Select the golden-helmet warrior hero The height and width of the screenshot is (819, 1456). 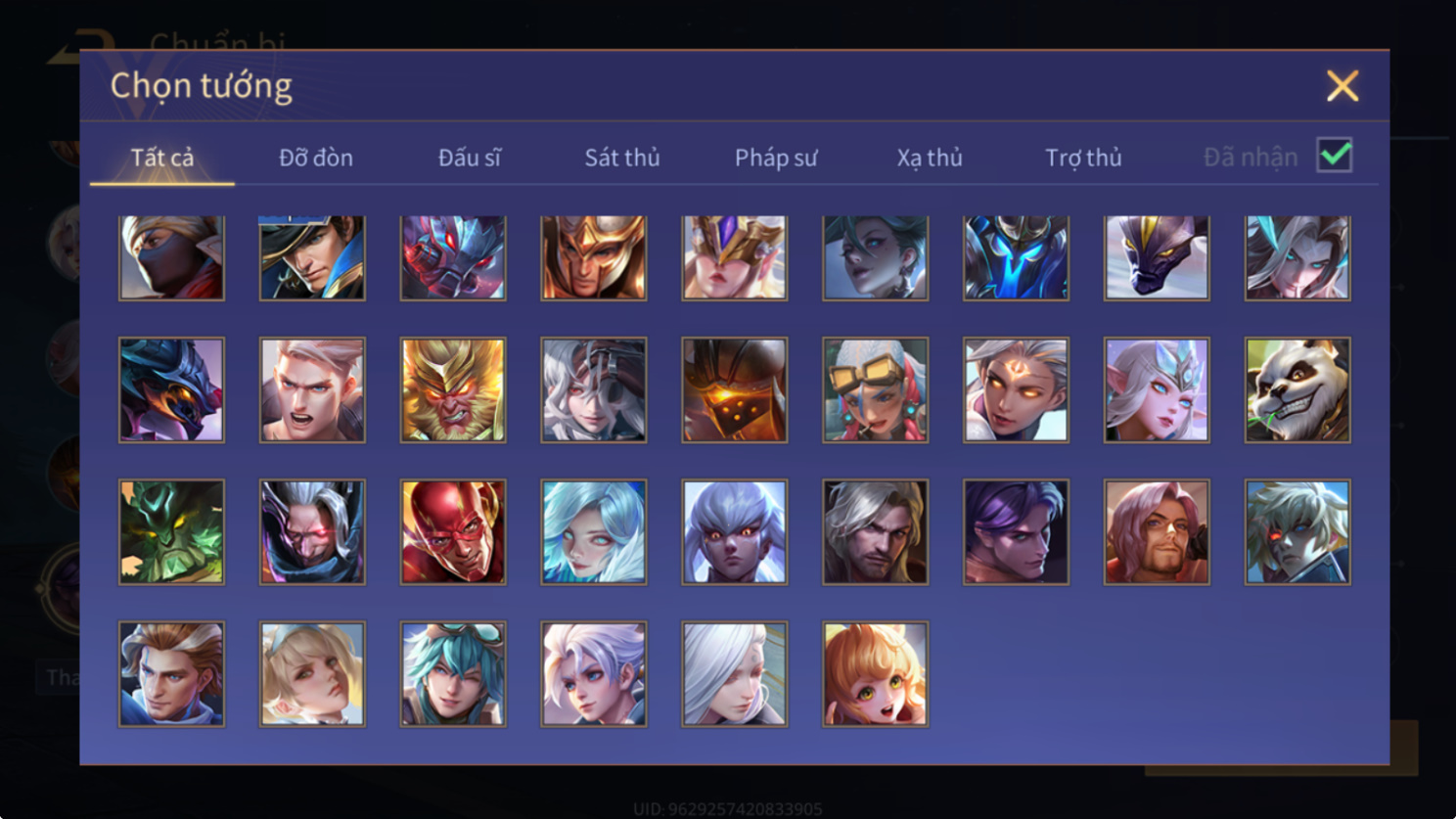594,257
